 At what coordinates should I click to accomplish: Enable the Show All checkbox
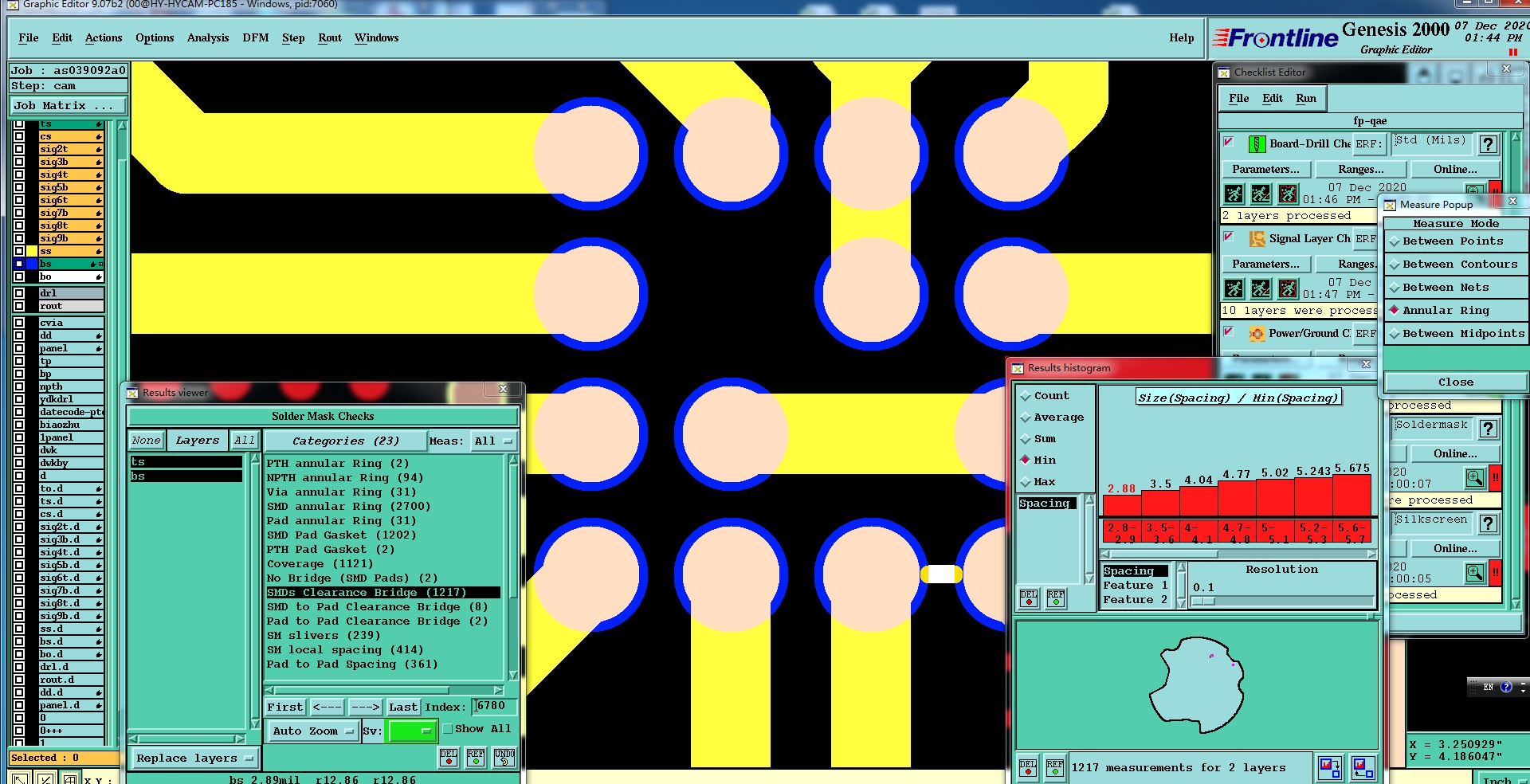tap(448, 729)
